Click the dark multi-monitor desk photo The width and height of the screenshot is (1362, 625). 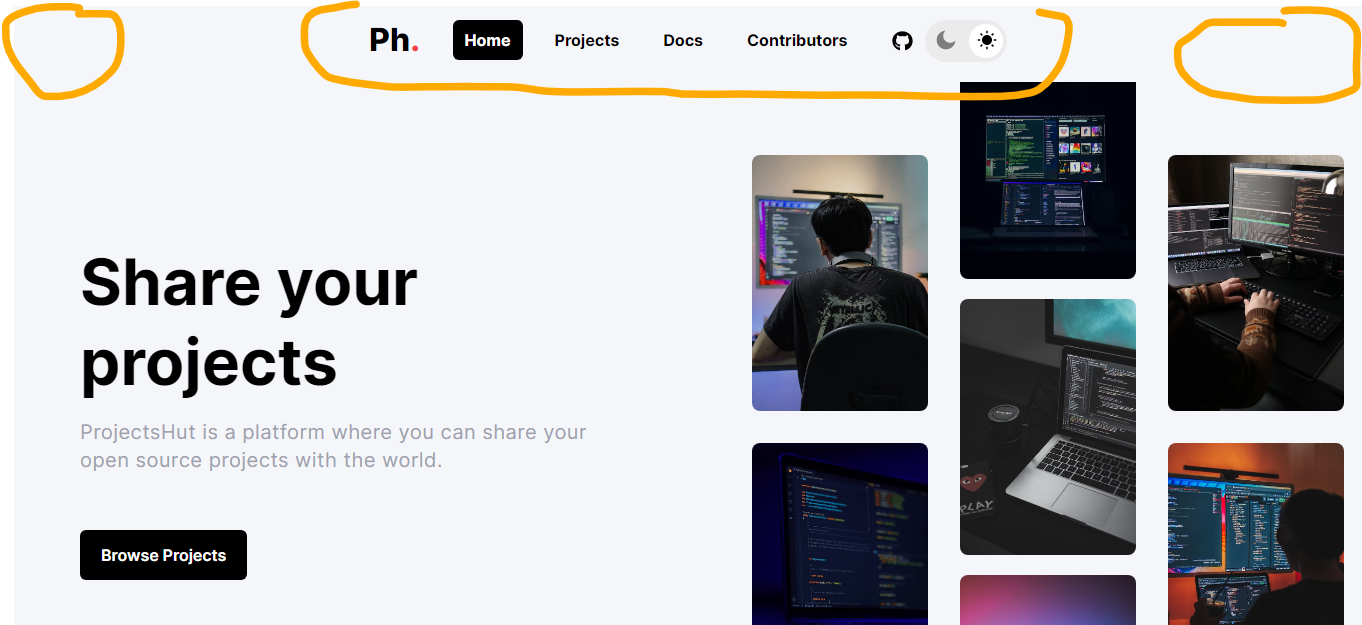[x=1047, y=179]
